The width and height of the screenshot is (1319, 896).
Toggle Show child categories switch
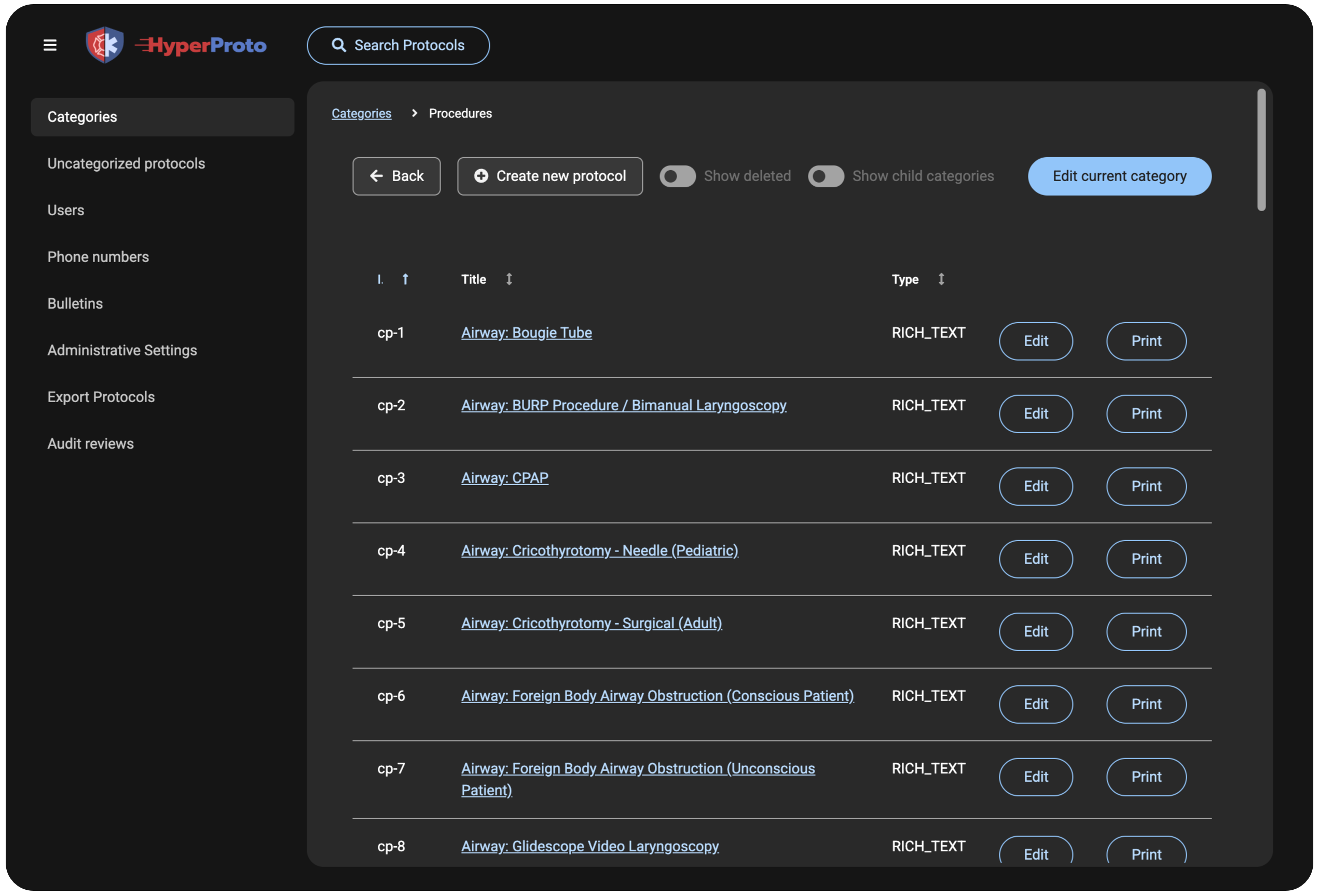(x=826, y=176)
